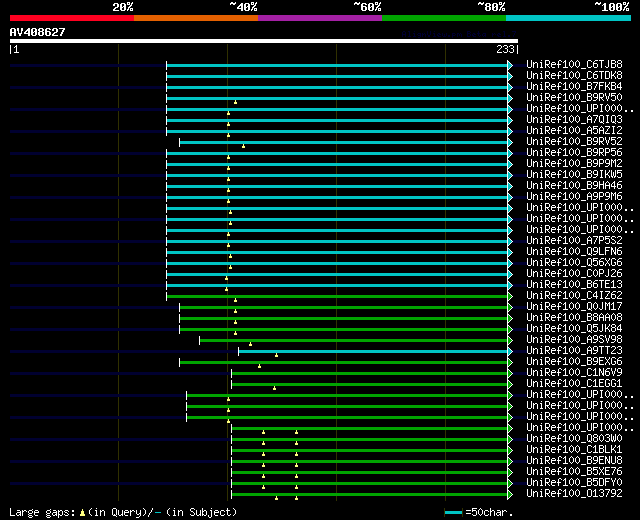
Task: Open hit UniRef100_Q0JM17
Action: [x=574, y=307]
